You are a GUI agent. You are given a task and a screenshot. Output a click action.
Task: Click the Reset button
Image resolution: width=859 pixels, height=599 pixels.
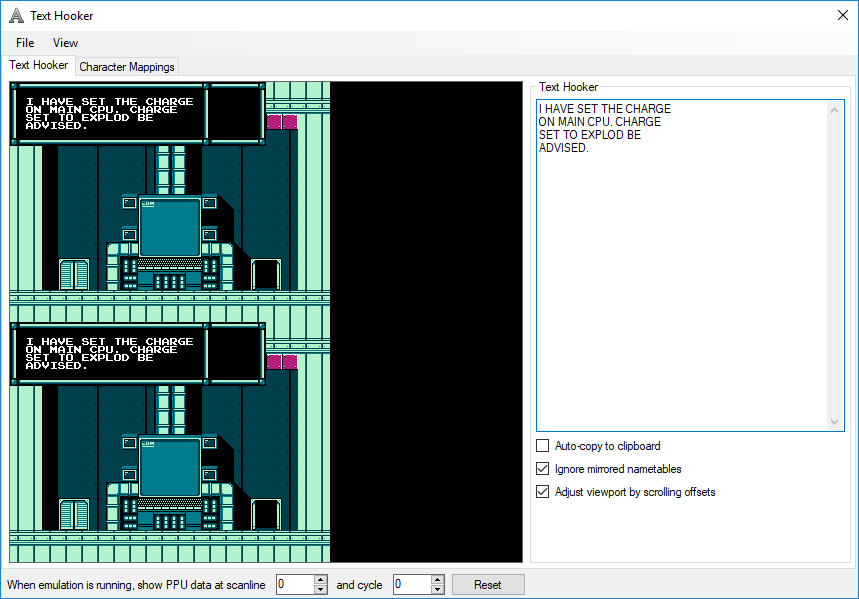pos(488,585)
